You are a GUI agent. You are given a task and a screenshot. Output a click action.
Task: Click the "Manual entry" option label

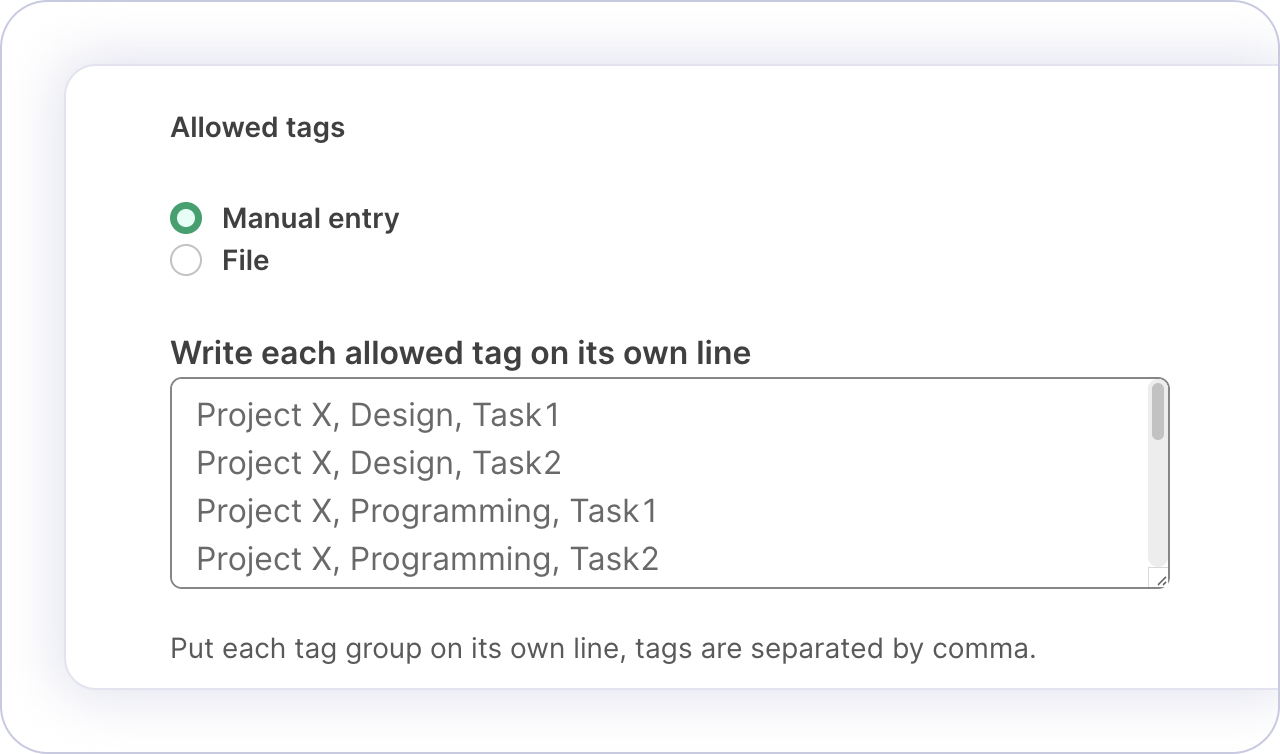pyautogui.click(x=310, y=218)
